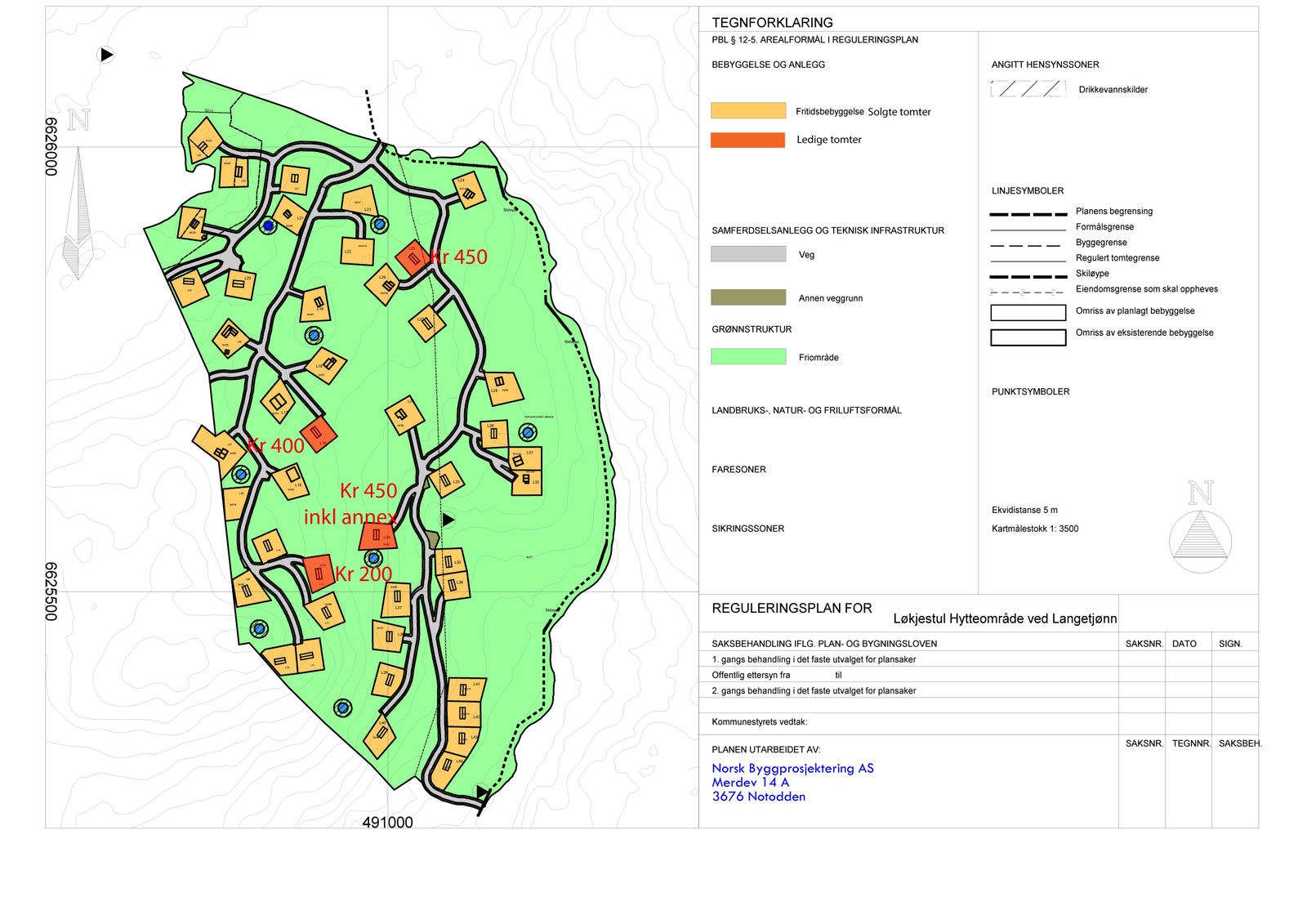Click the TEGNFORKLARING heading
The height and width of the screenshot is (924, 1307).
tap(773, 23)
